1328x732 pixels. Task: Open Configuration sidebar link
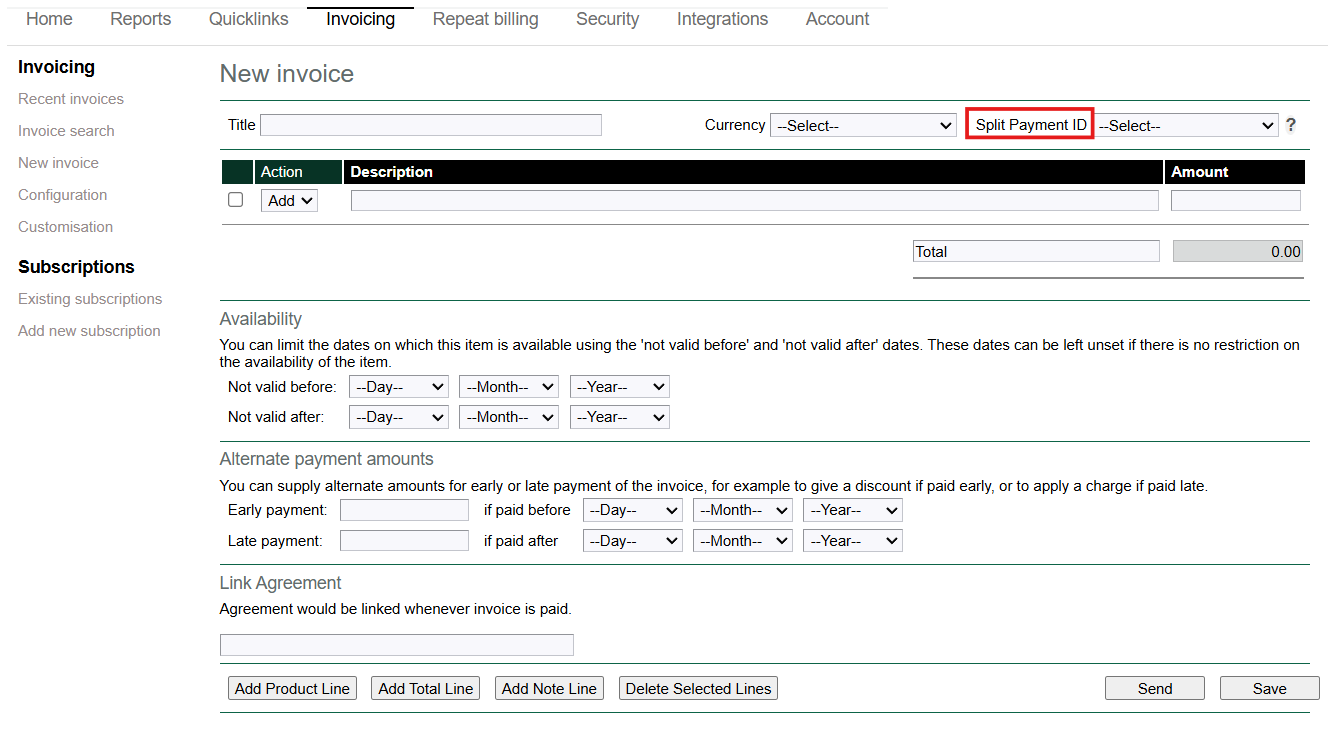[62, 195]
